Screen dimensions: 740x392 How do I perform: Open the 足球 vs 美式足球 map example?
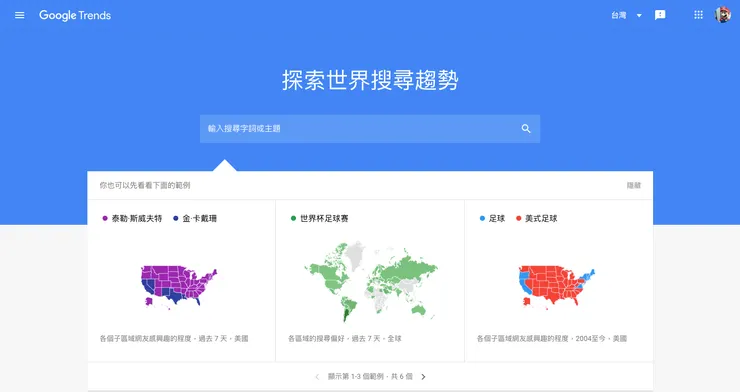pyautogui.click(x=559, y=281)
